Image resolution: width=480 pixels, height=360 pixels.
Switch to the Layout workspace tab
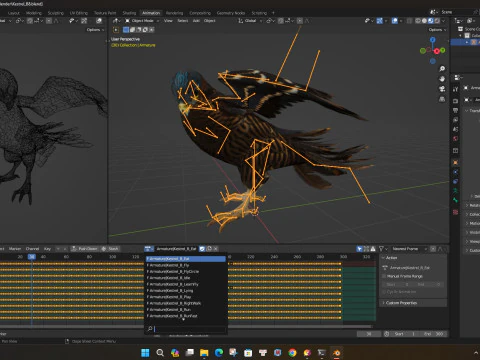[14, 13]
